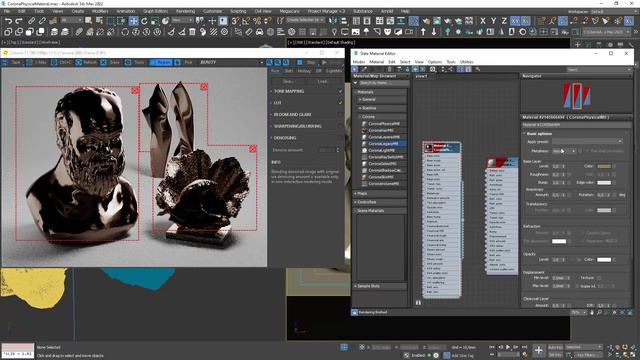Click the first zoom magnifier icon in frame buffer toolbar
This screenshot has width=640, height=360.
[269, 62]
